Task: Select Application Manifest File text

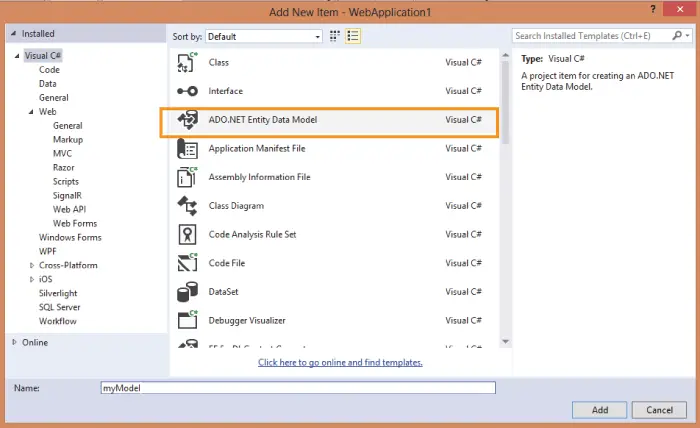Action: (257, 149)
